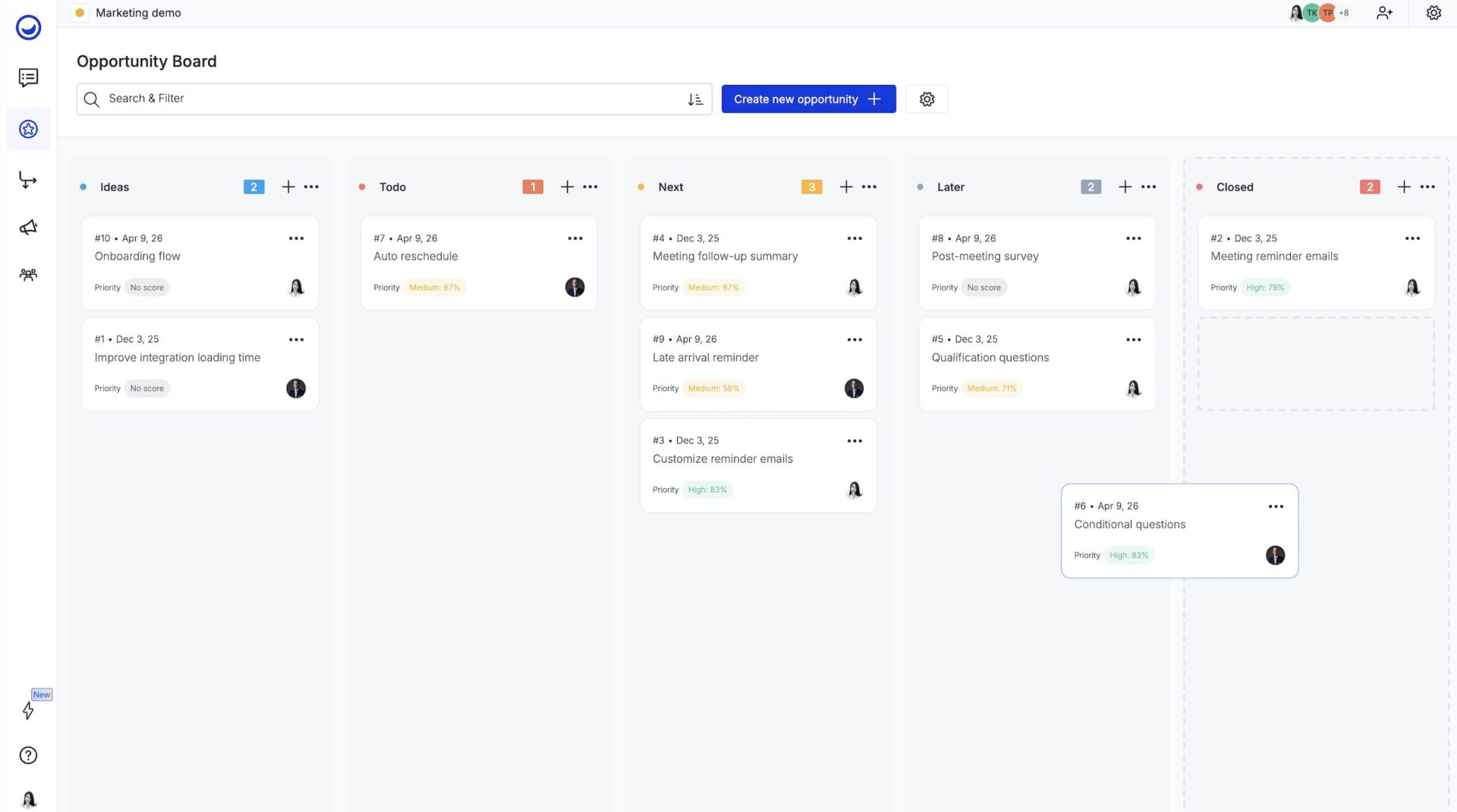Click the Search & Filter field

pyautogui.click(x=394, y=99)
